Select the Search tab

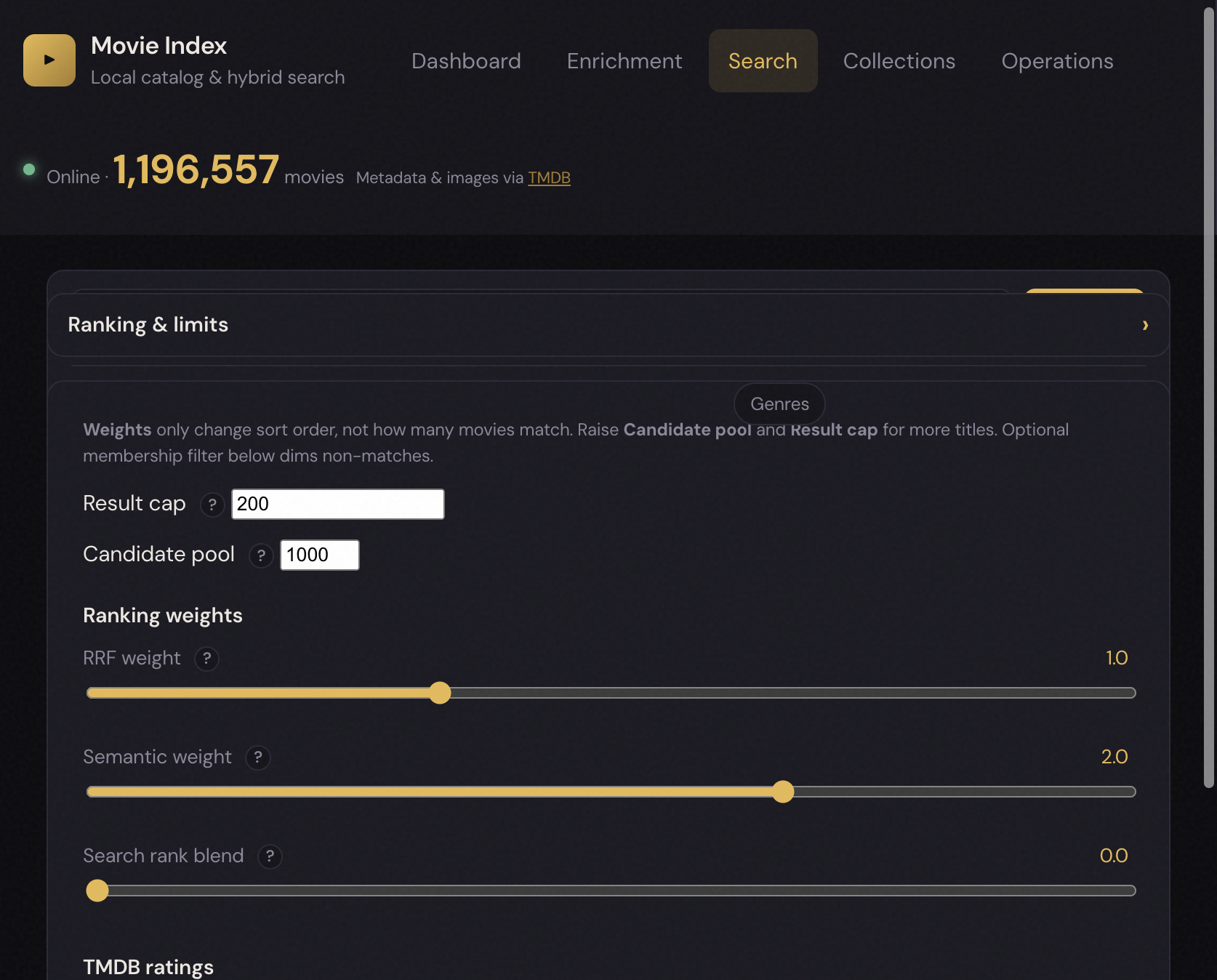763,61
